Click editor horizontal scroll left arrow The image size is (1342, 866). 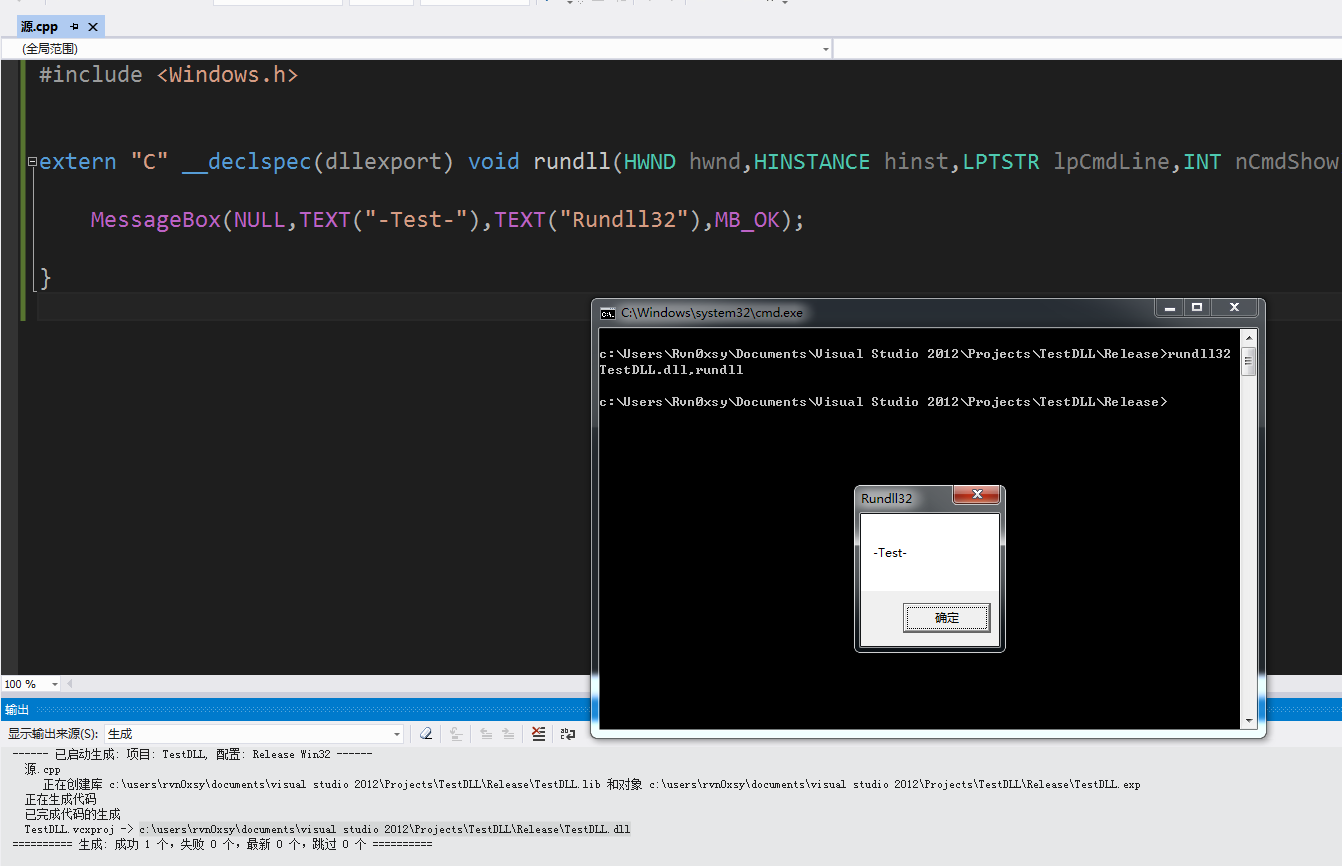click(x=70, y=684)
